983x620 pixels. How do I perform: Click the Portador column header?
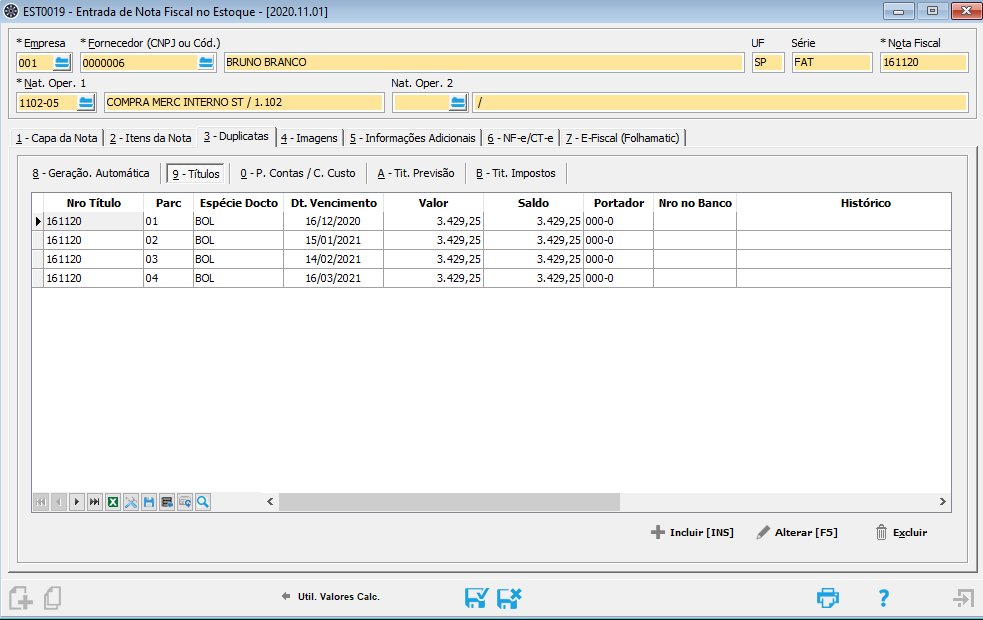(619, 203)
